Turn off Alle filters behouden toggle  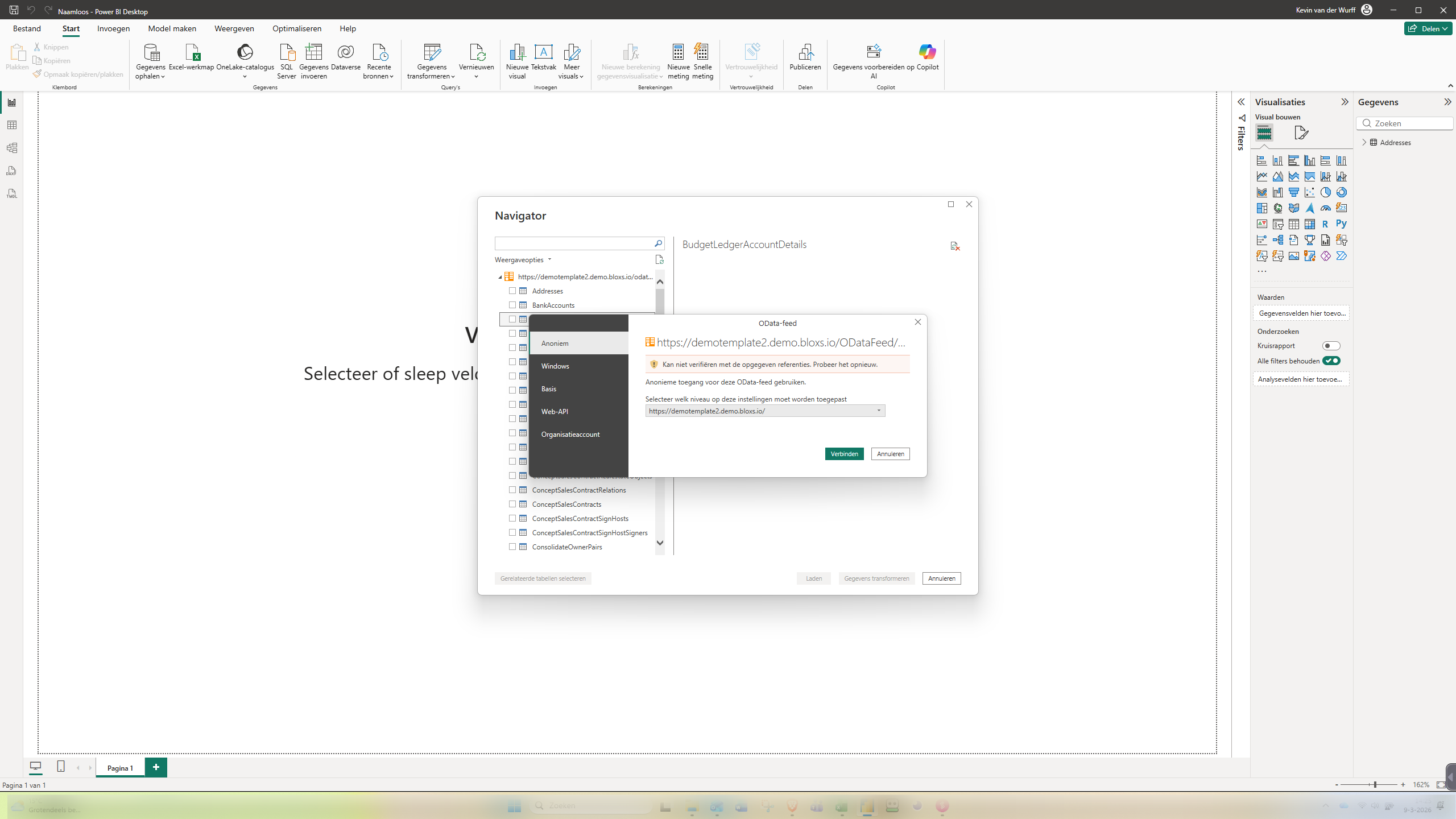(1331, 361)
